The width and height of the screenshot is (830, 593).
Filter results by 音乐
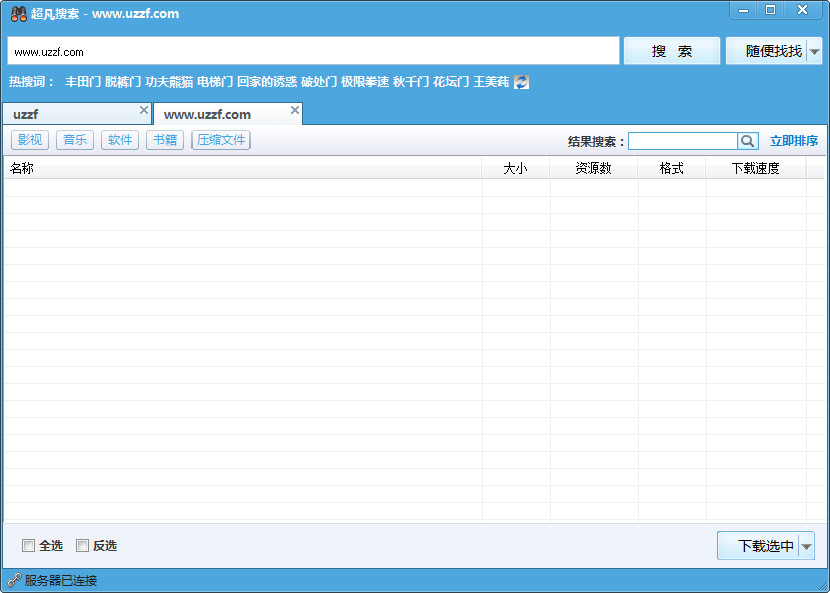tap(75, 140)
